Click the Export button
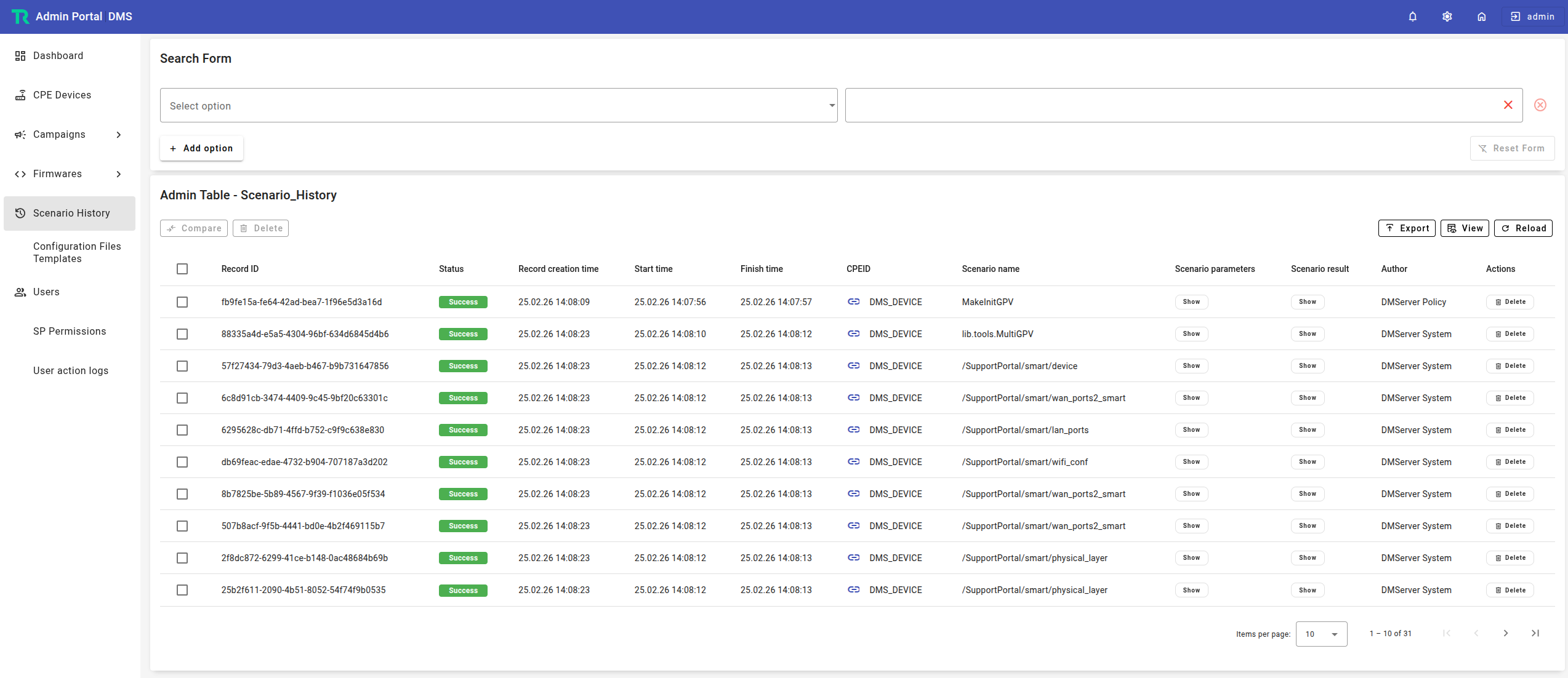 tap(1407, 228)
